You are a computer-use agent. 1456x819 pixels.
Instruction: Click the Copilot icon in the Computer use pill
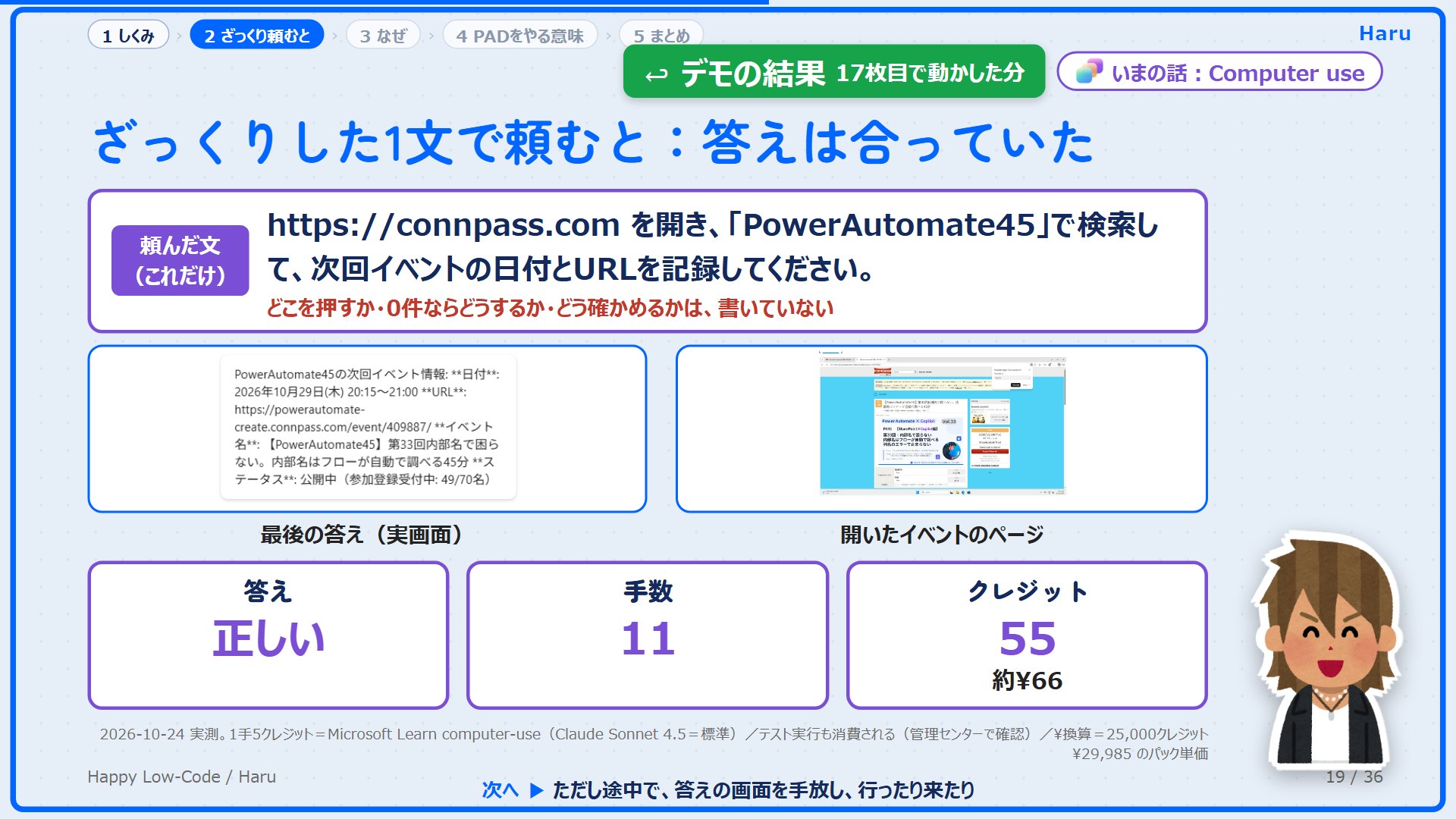pos(1089,71)
